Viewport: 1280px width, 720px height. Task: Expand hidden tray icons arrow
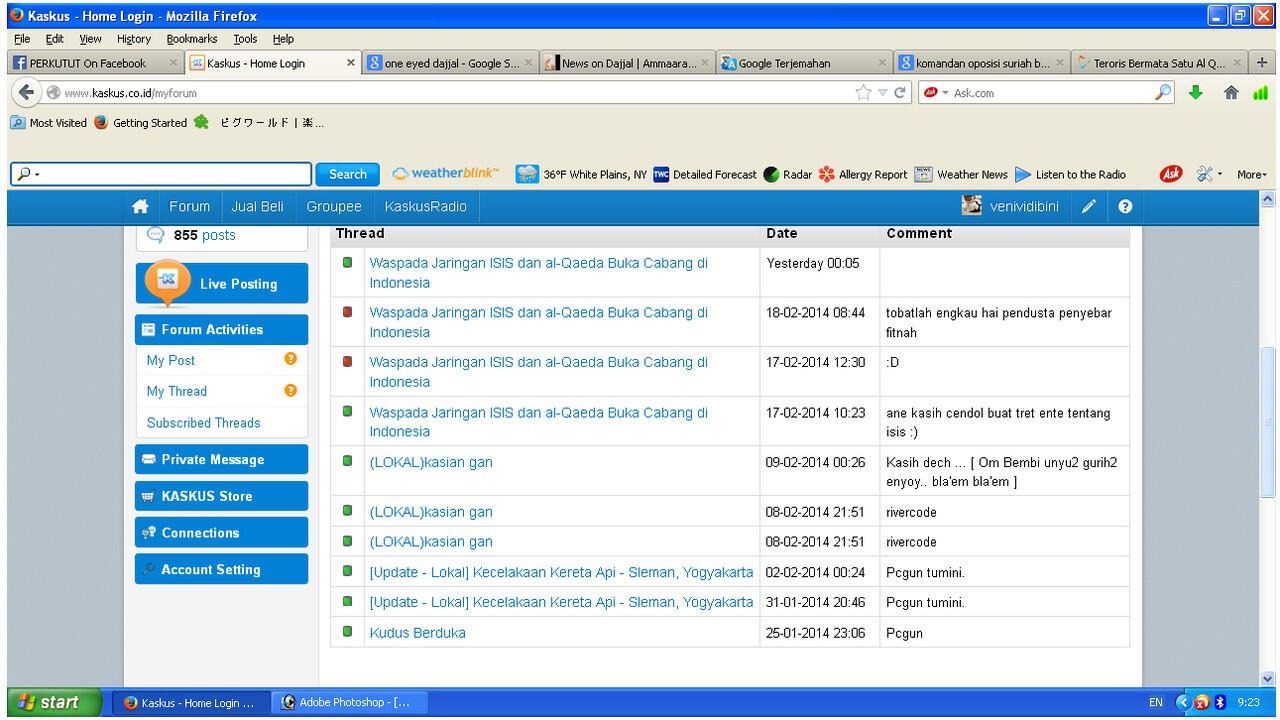click(1184, 702)
